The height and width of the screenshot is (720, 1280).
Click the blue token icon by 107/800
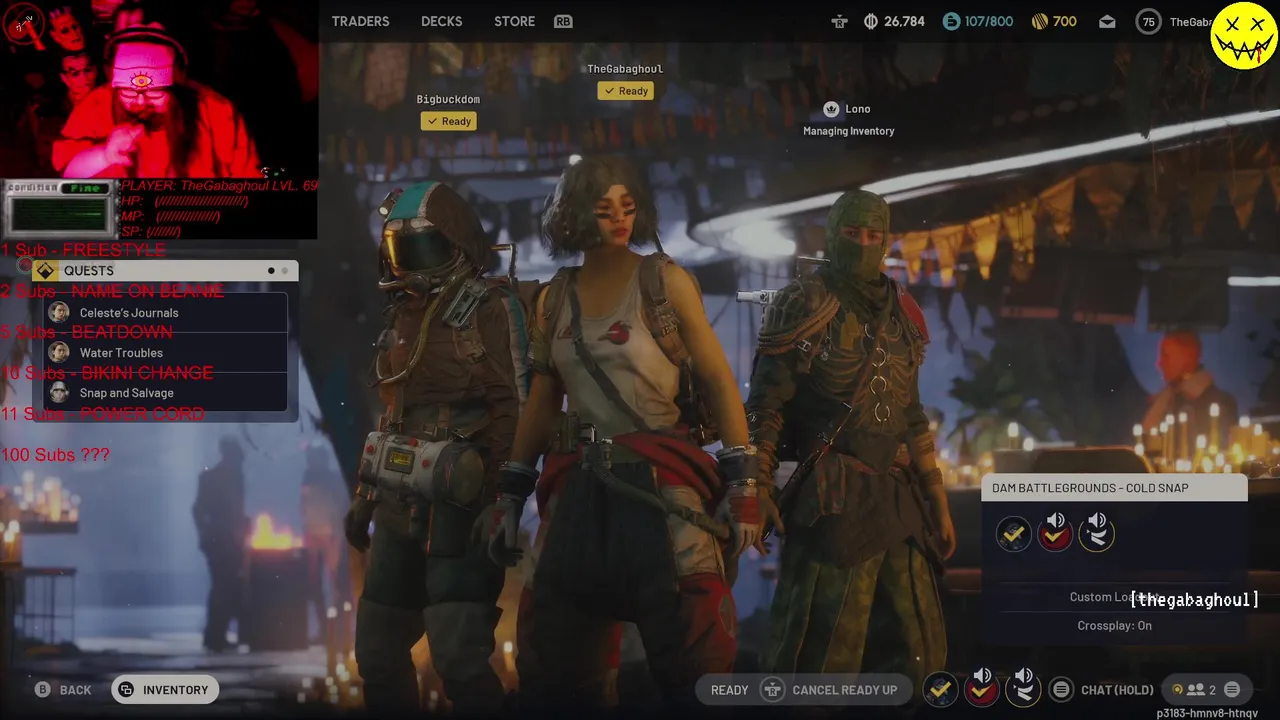click(x=951, y=21)
